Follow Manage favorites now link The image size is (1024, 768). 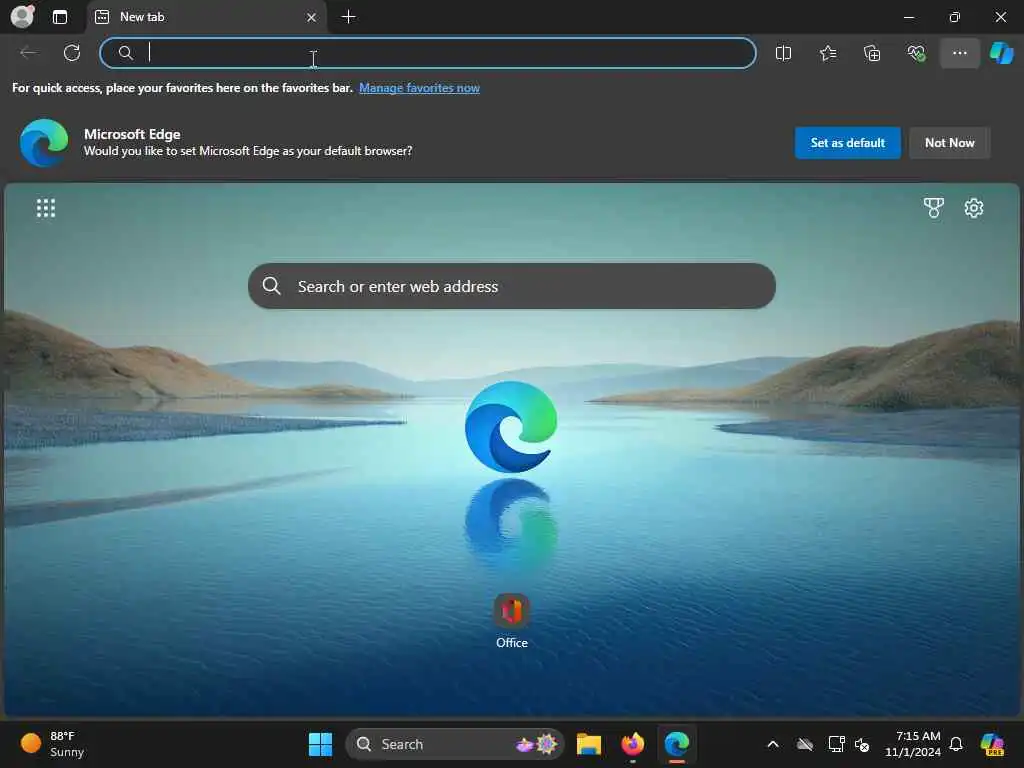coord(419,88)
